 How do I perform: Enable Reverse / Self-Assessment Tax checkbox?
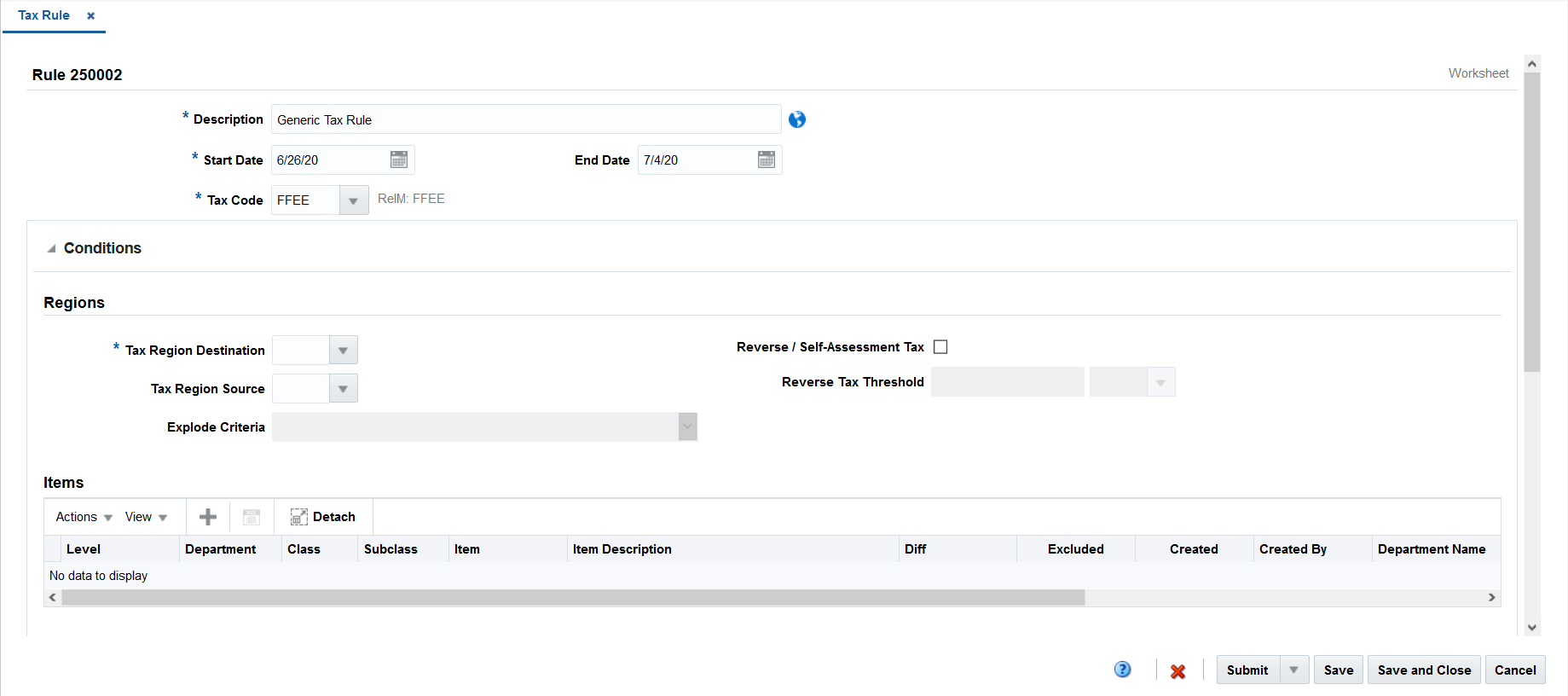click(x=940, y=347)
